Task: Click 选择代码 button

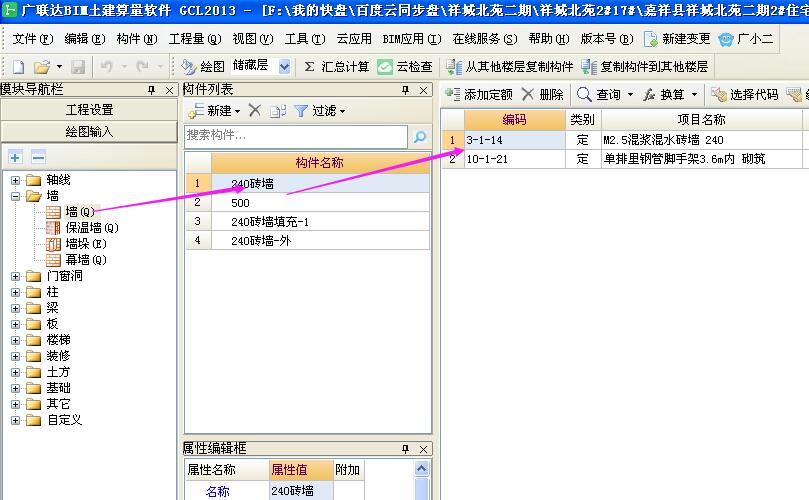Action: tap(745, 94)
